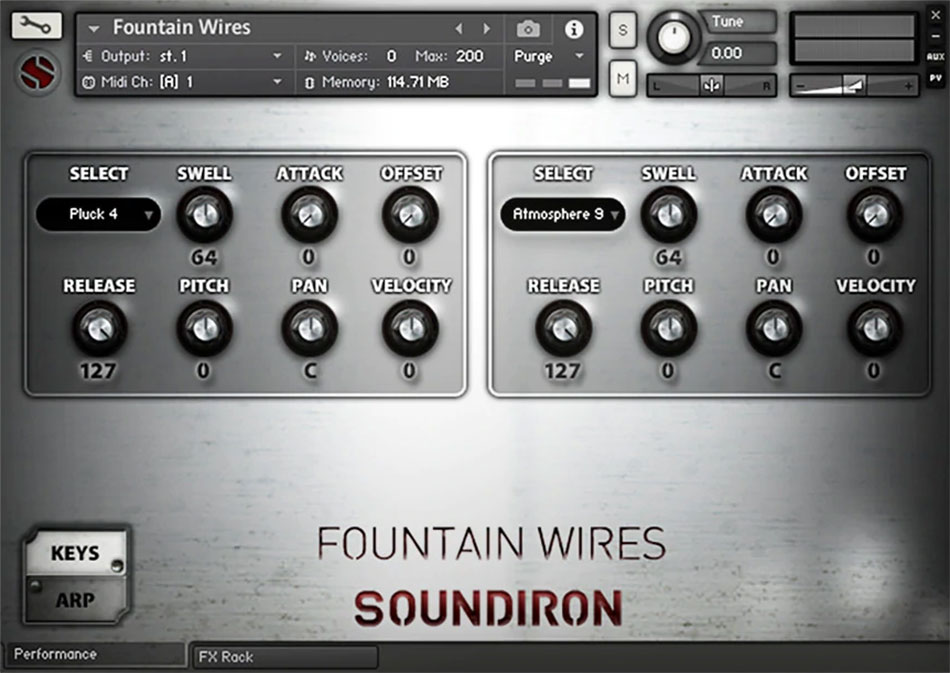Click the output level meter display
Image resolution: width=950 pixels, height=673 pixels.
click(x=854, y=39)
